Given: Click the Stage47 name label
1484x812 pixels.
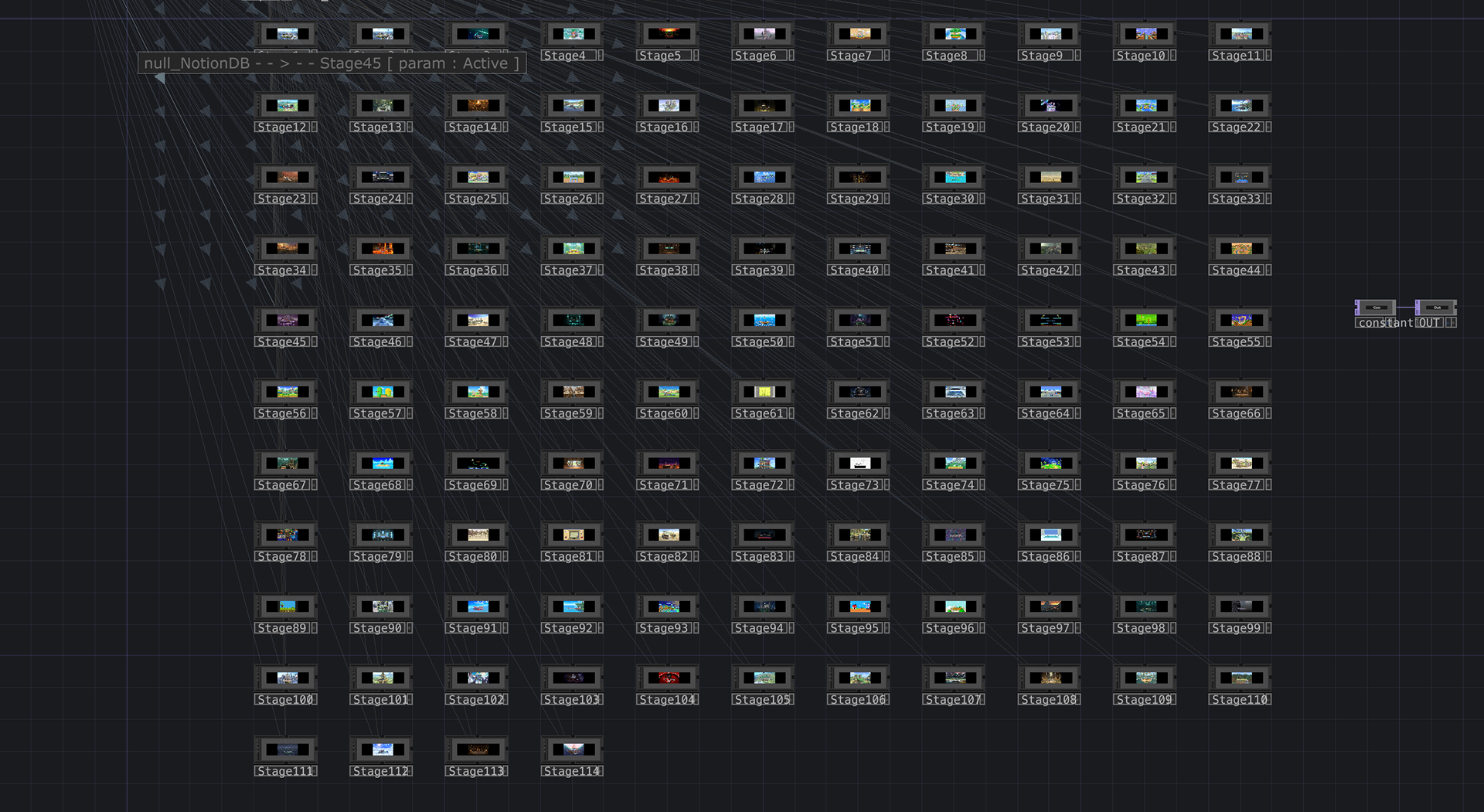Looking at the screenshot, I should tap(473, 342).
